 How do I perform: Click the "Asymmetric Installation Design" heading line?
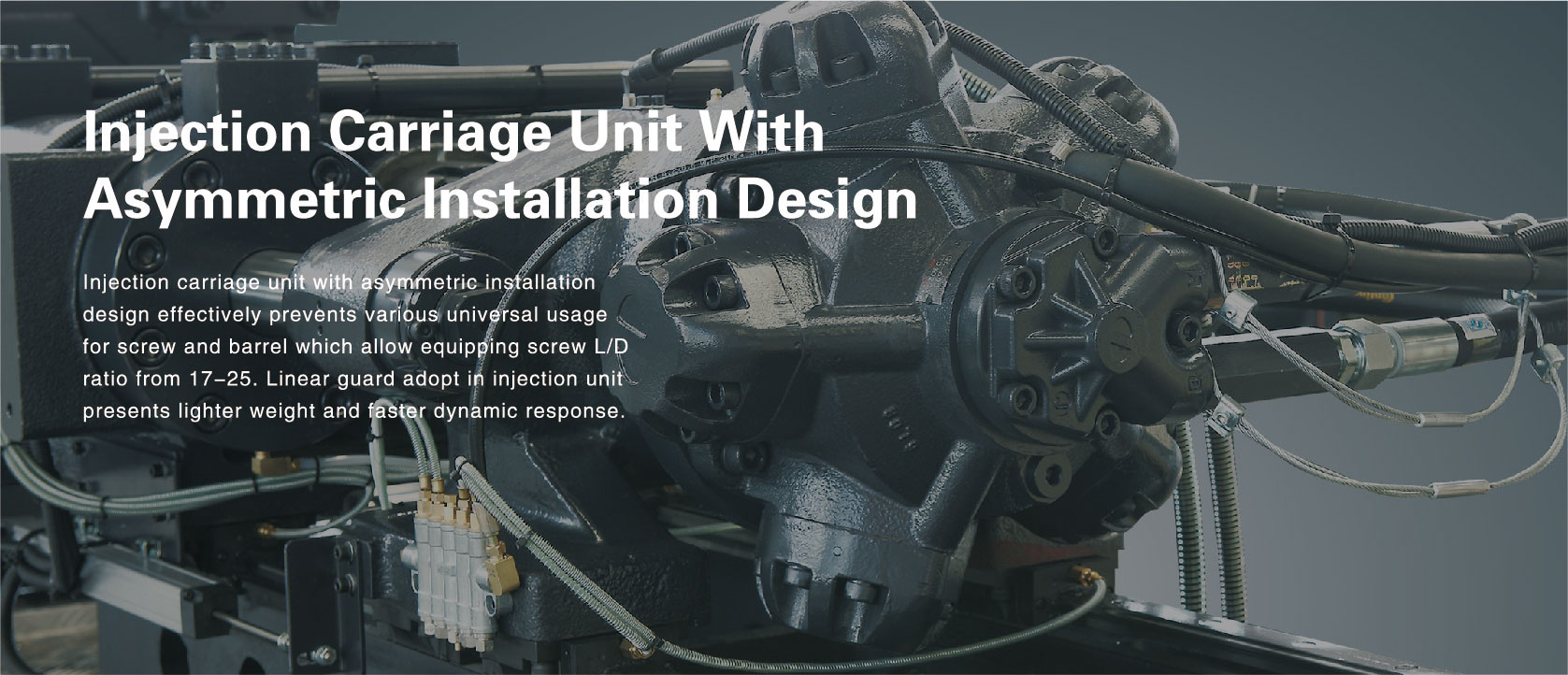tap(500, 199)
